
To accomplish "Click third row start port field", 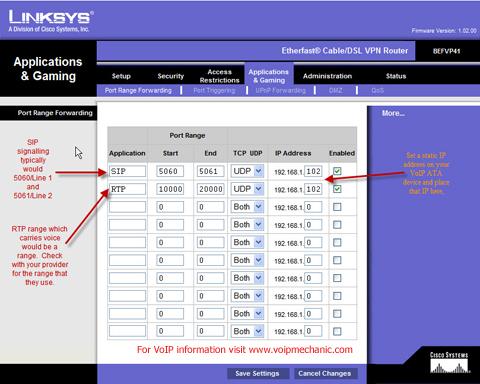I will pyautogui.click(x=170, y=207).
